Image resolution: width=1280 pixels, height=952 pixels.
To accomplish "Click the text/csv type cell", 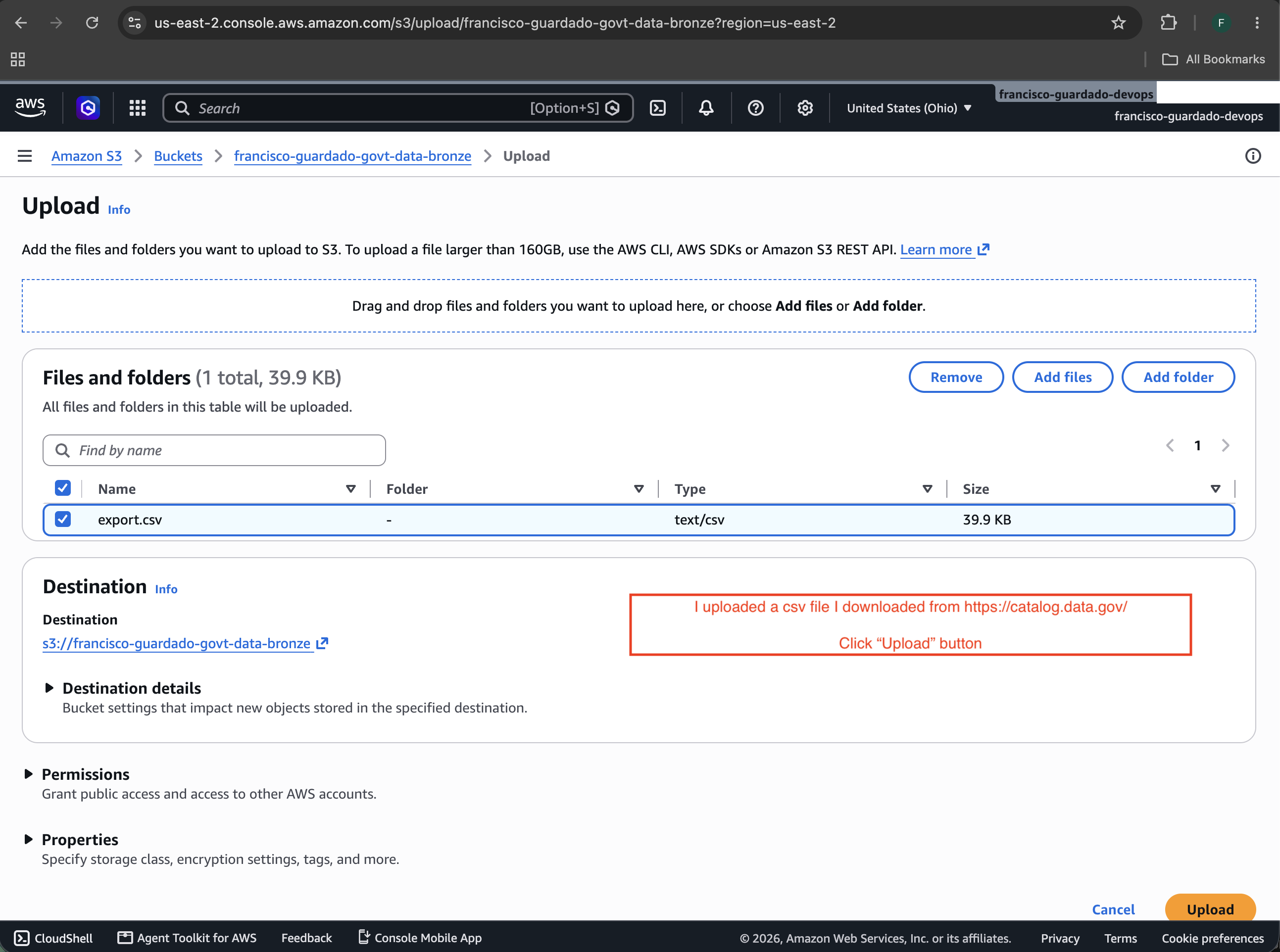I will 699,520.
